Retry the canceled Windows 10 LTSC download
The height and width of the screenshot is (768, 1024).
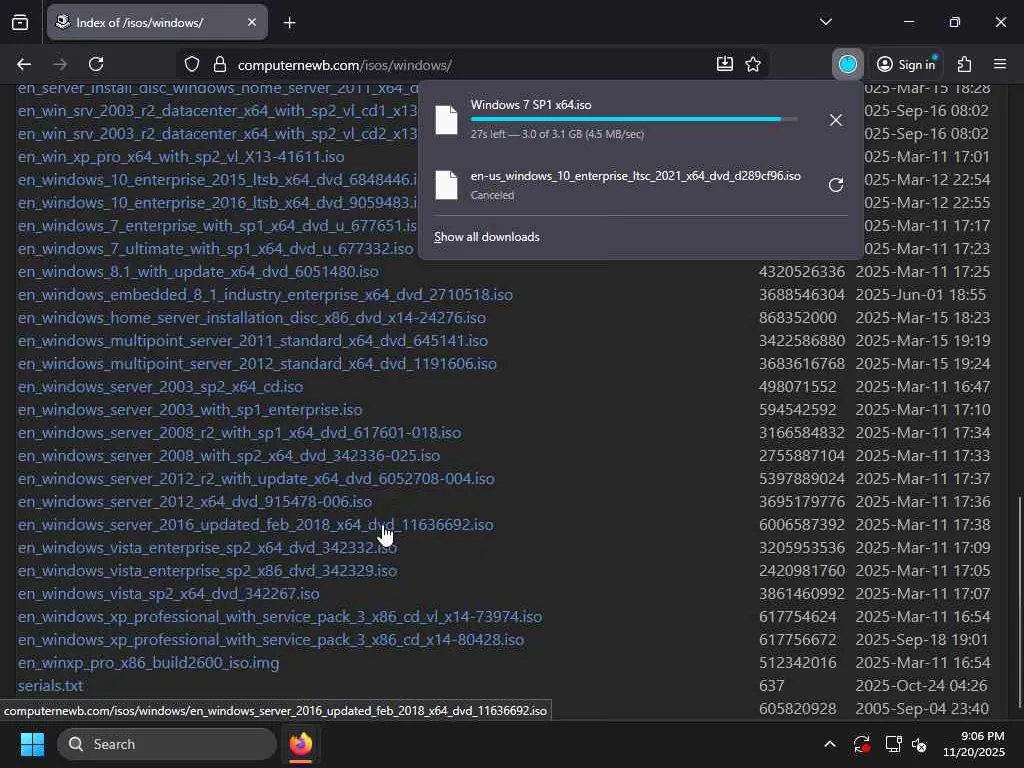pos(835,185)
